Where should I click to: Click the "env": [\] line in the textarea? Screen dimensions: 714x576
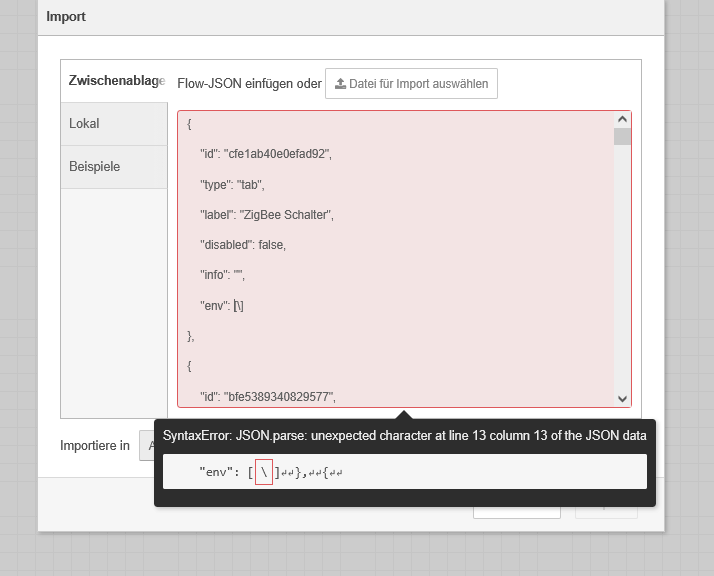[x=222, y=306]
